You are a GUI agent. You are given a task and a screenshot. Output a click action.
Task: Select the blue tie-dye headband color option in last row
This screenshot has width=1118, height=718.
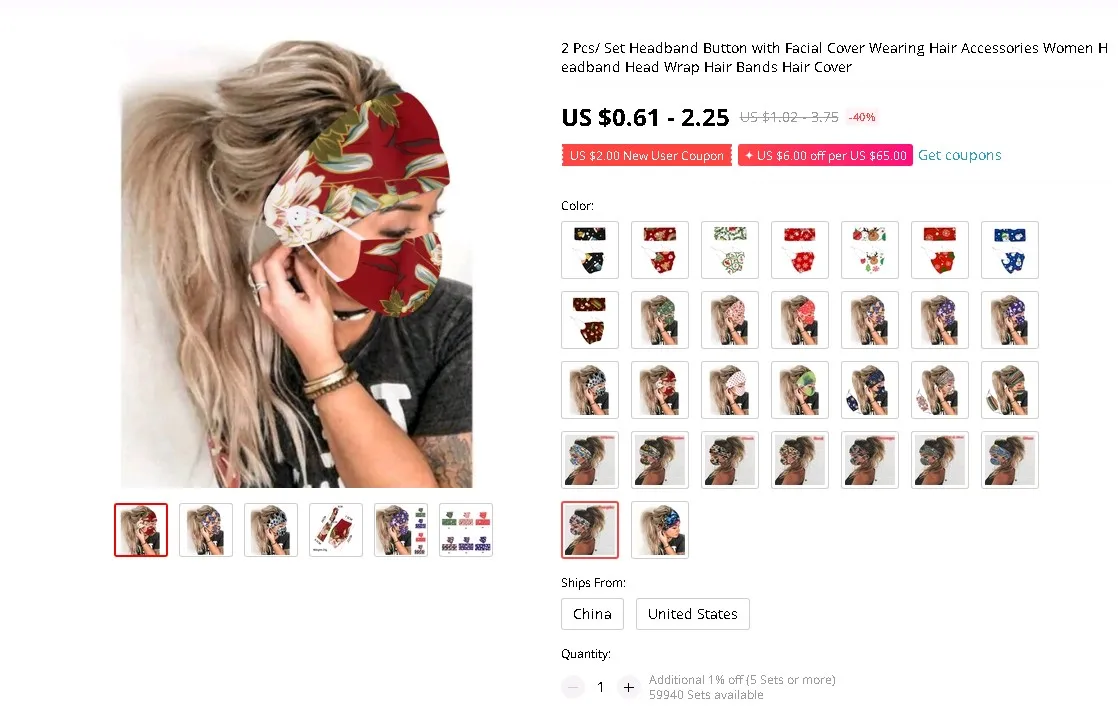point(660,530)
